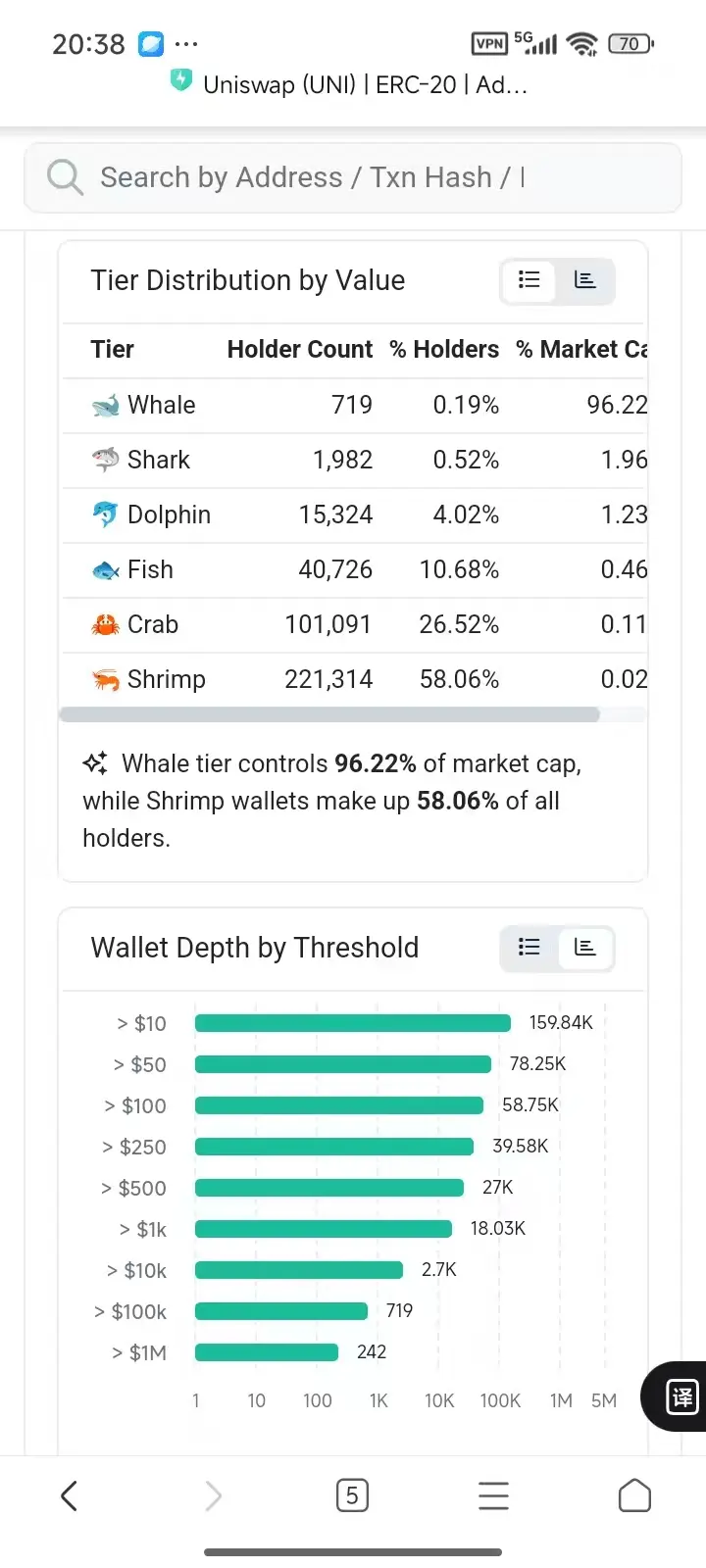706x1568 pixels.
Task: Click the > $1M threshold bar
Action: click(x=267, y=1352)
